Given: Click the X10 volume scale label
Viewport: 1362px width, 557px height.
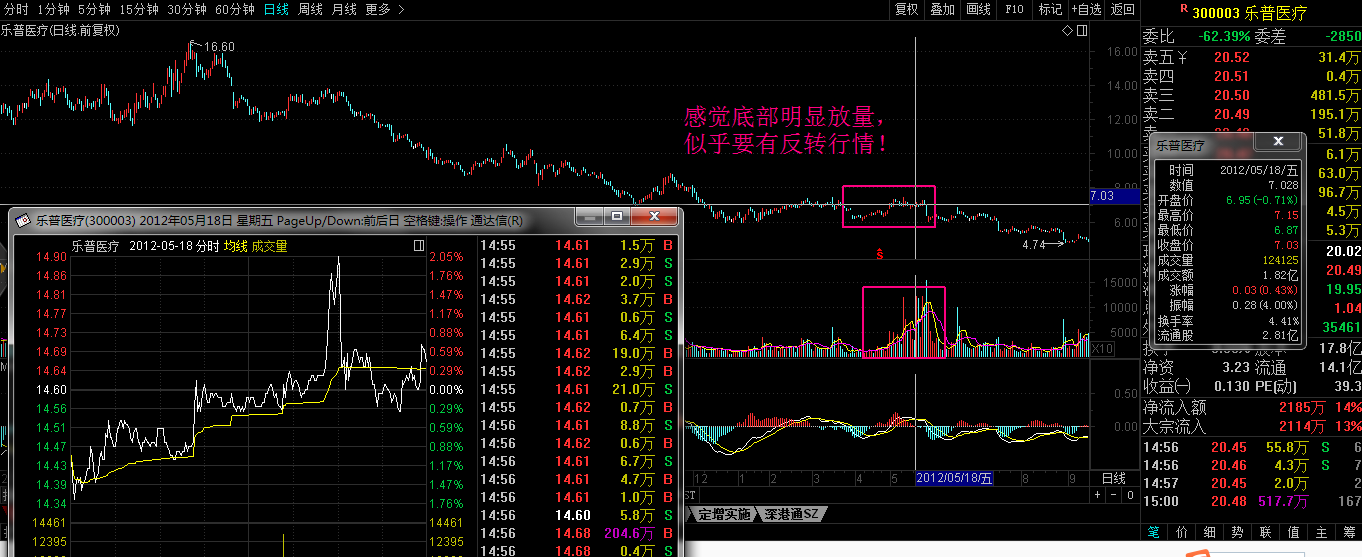Looking at the screenshot, I should pyautogui.click(x=1102, y=349).
